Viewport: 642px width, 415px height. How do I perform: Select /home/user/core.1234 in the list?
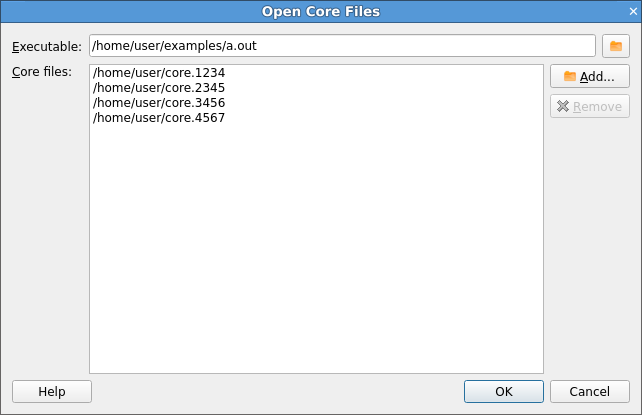[159, 73]
